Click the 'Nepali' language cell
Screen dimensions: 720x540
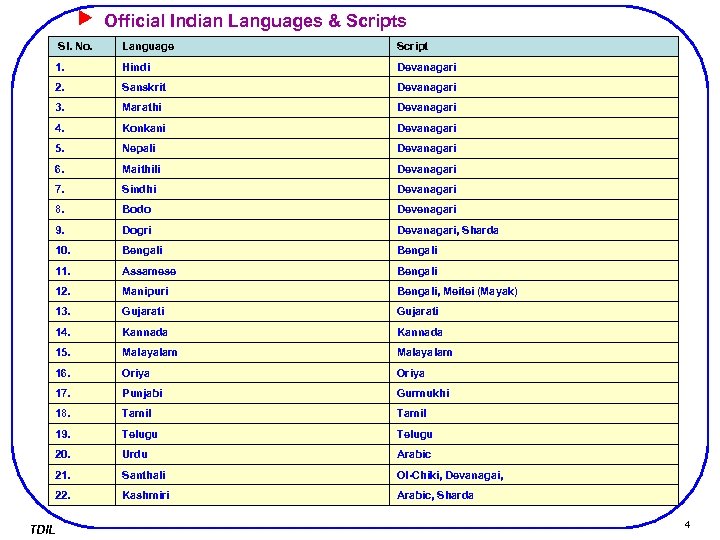[x=253, y=148]
